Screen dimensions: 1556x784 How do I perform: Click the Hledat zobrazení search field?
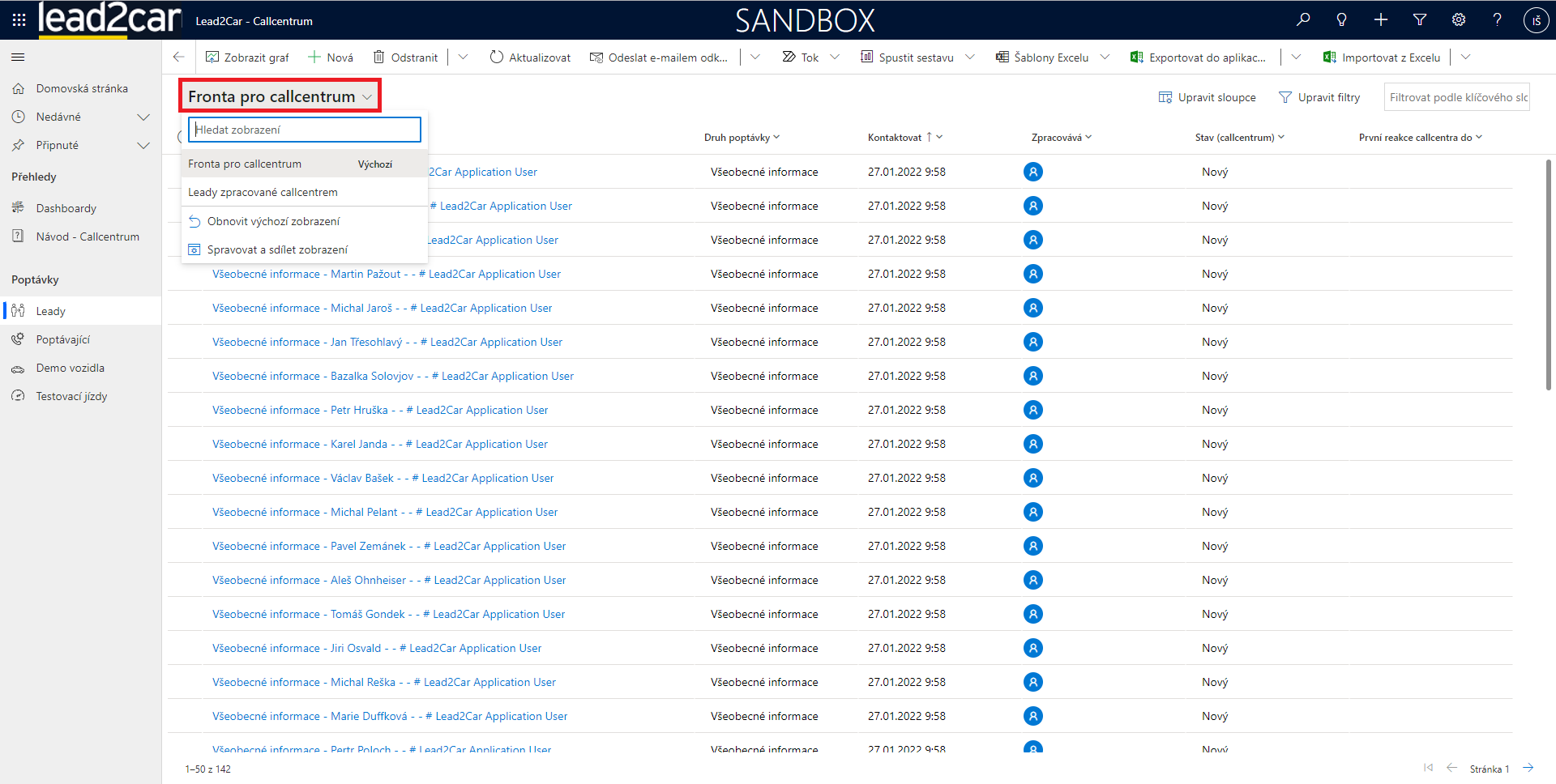305,130
